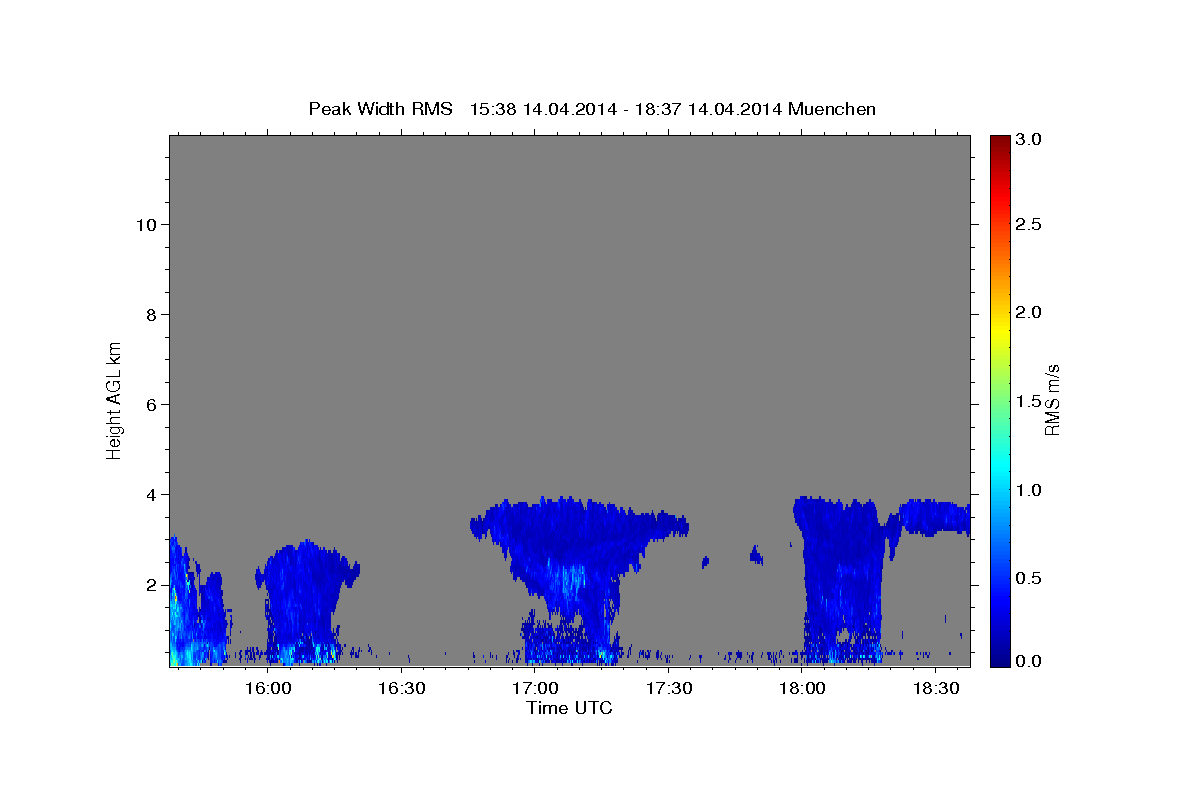
Task: Click the colorbar value 0.0
Action: pos(1030,661)
